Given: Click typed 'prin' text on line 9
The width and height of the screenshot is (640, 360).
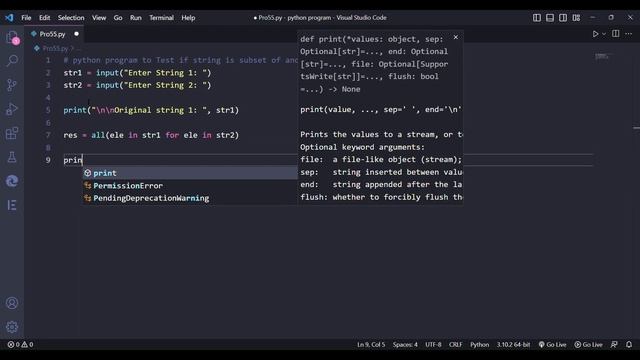Looking at the screenshot, I should tap(73, 160).
